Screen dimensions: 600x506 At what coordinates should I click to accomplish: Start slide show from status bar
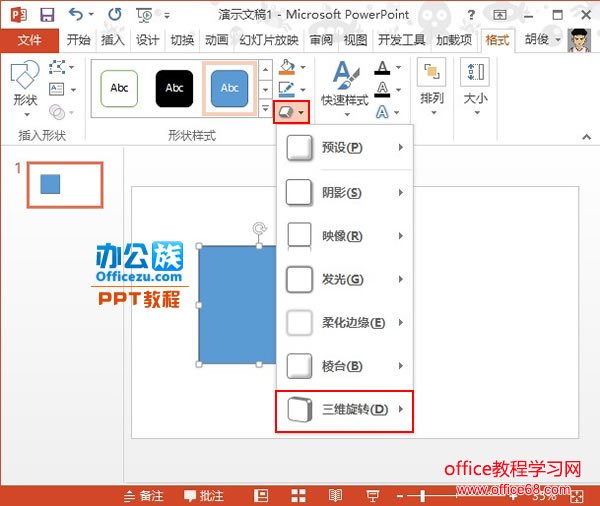[x=372, y=496]
